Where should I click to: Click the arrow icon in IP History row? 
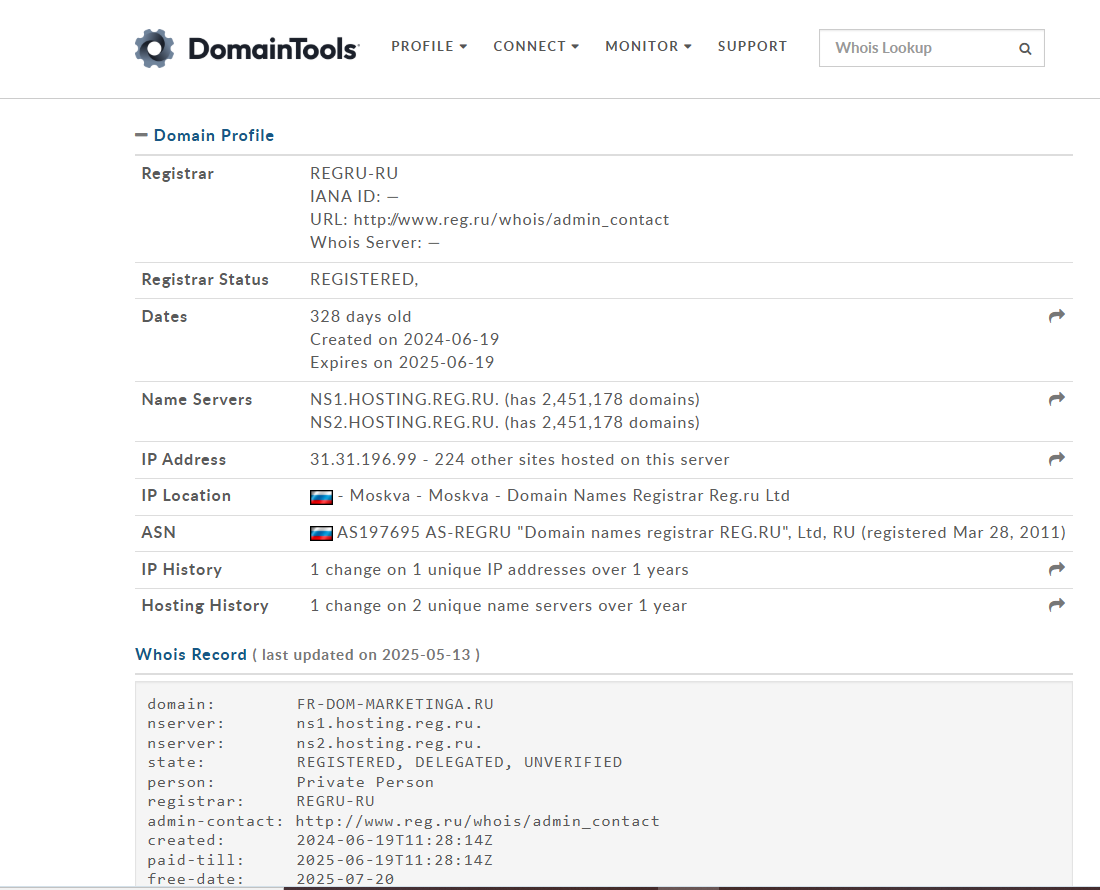1056,569
